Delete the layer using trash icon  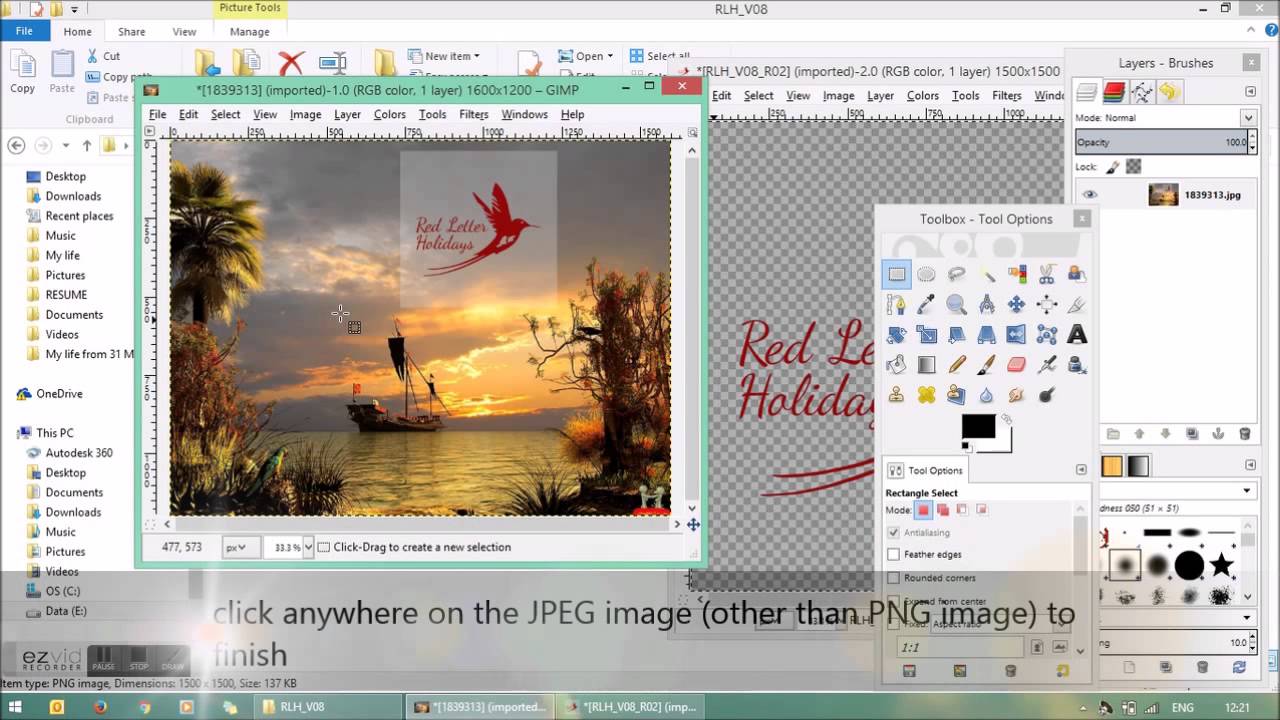[x=1244, y=434]
